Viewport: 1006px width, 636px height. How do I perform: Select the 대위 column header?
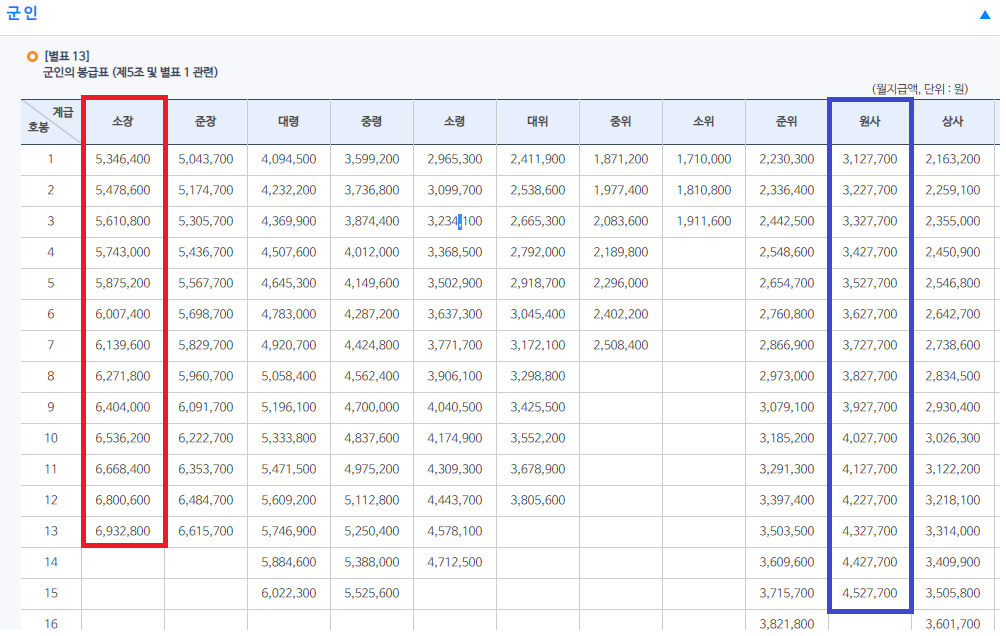538,121
